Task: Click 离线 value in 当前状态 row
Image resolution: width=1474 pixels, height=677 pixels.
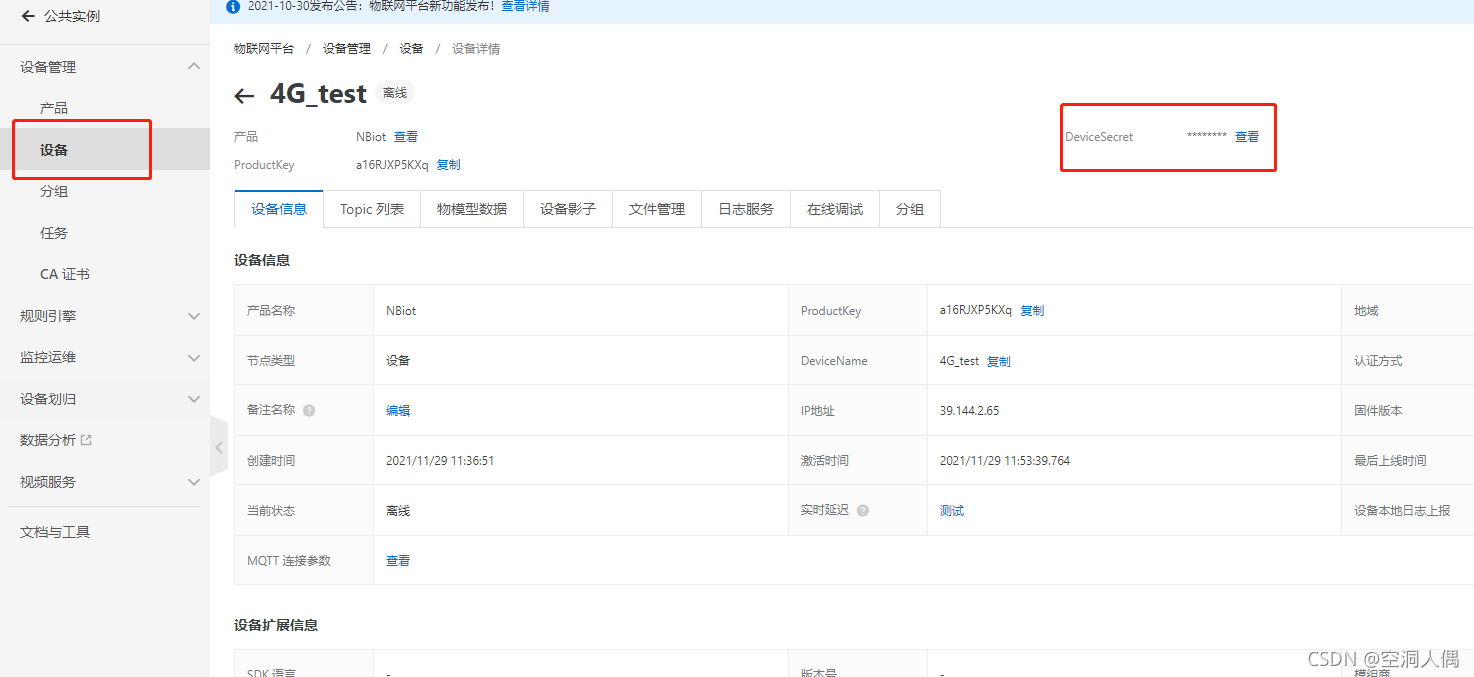Action: [398, 511]
